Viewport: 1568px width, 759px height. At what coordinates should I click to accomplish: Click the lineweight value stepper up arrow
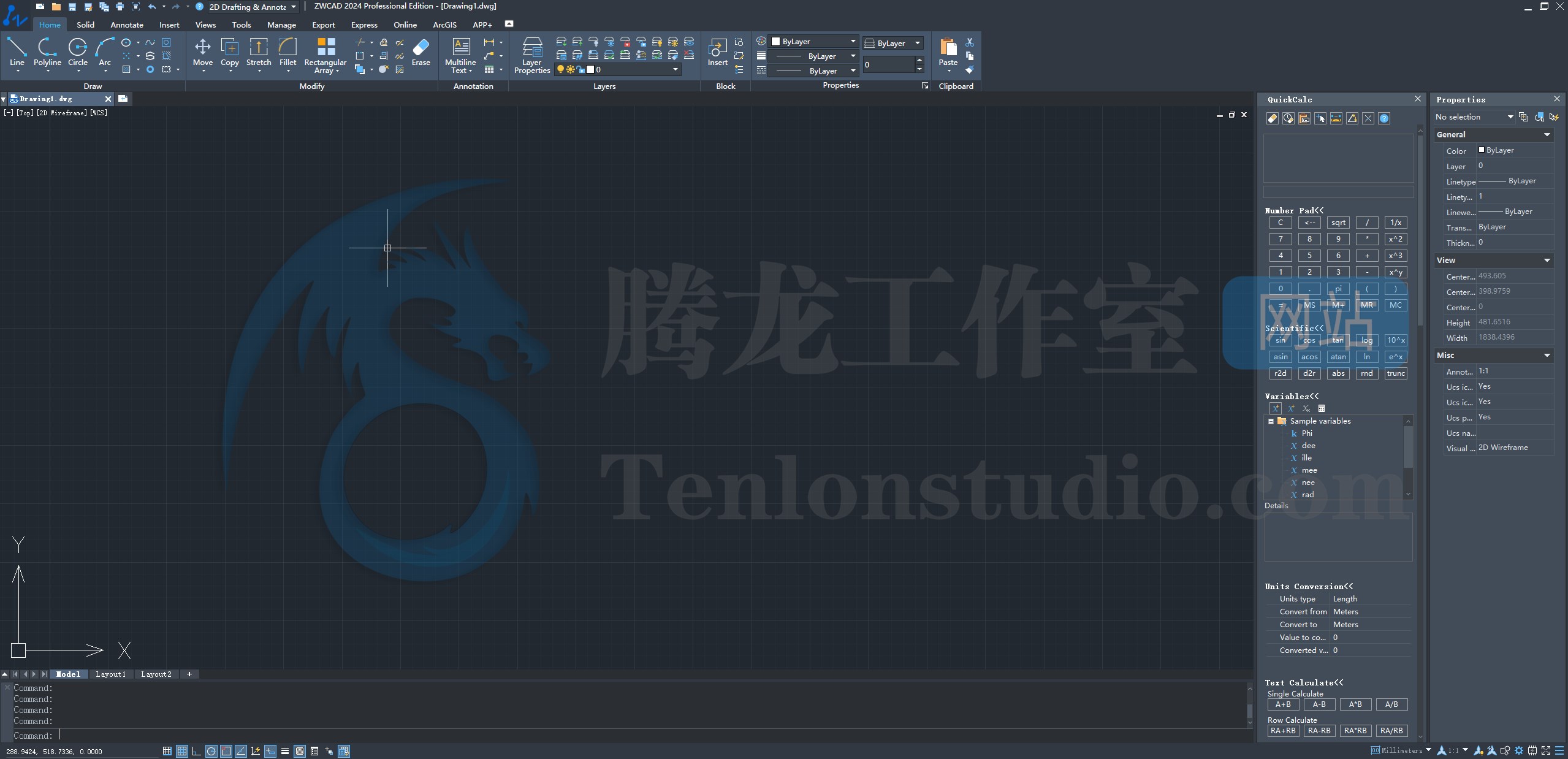click(x=919, y=60)
